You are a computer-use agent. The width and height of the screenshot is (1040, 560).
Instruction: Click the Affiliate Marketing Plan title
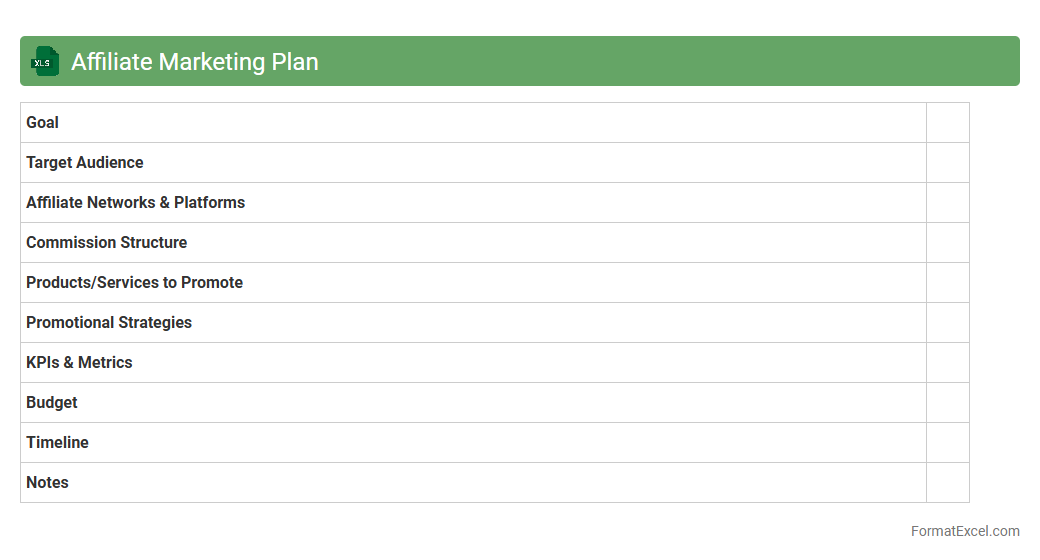pos(195,62)
